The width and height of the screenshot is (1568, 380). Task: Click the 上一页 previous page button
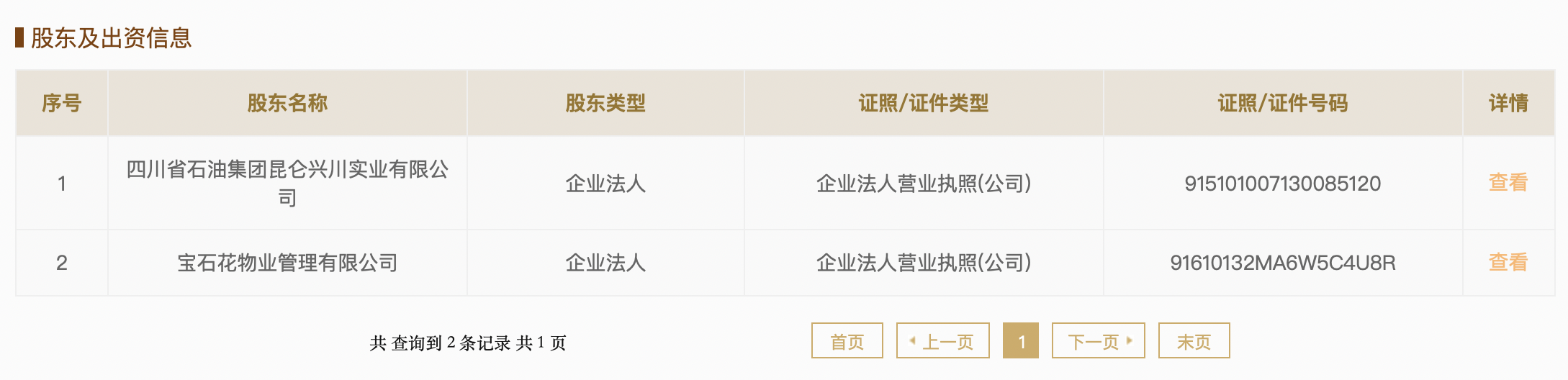pyautogui.click(x=942, y=341)
